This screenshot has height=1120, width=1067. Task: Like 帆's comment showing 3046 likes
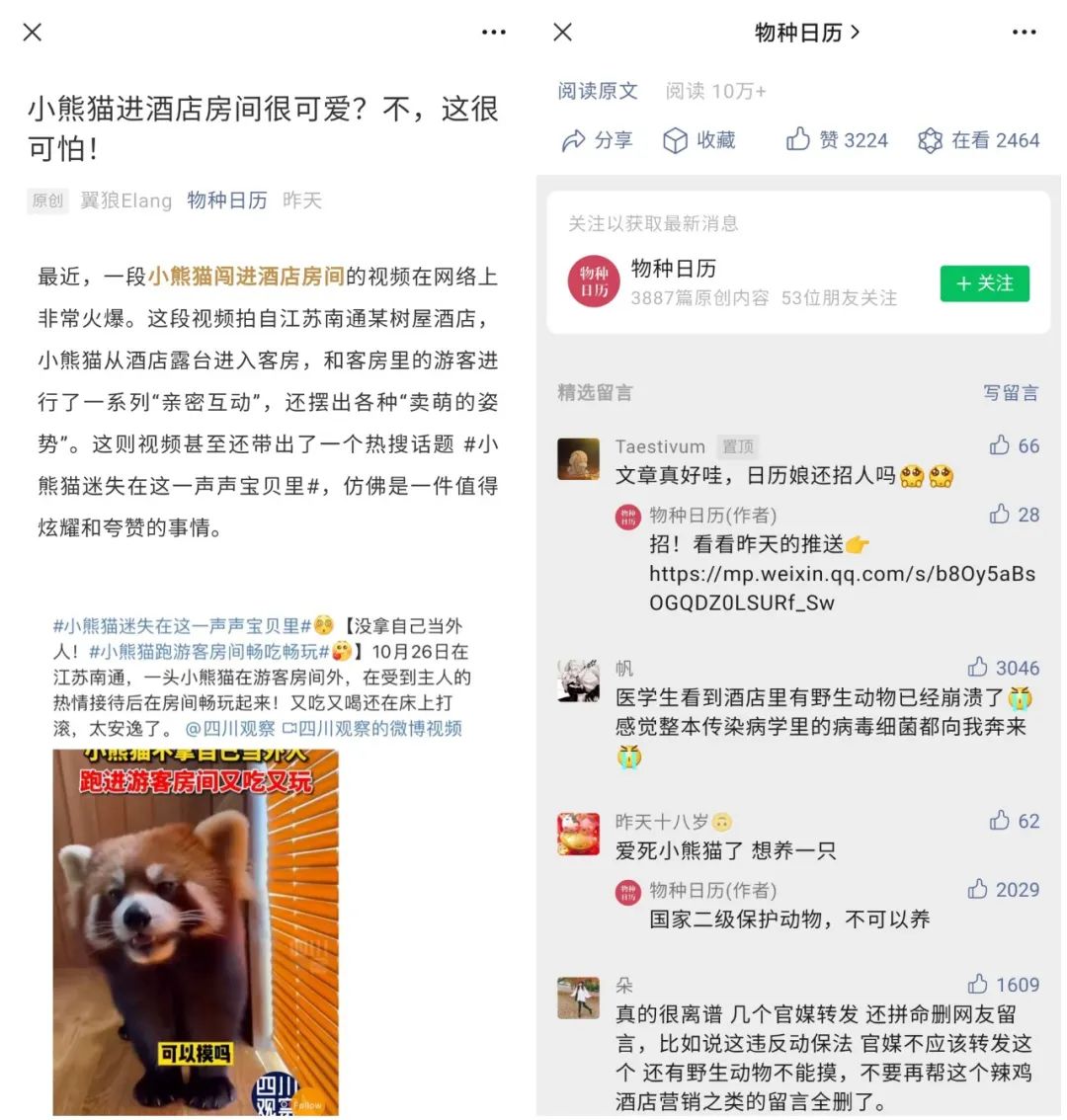click(977, 667)
